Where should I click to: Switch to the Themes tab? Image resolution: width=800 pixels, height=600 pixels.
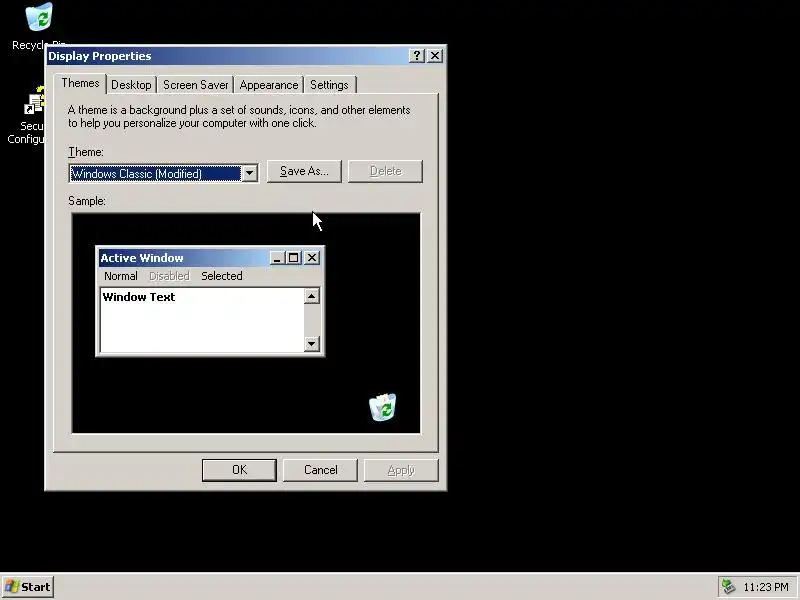click(80, 83)
